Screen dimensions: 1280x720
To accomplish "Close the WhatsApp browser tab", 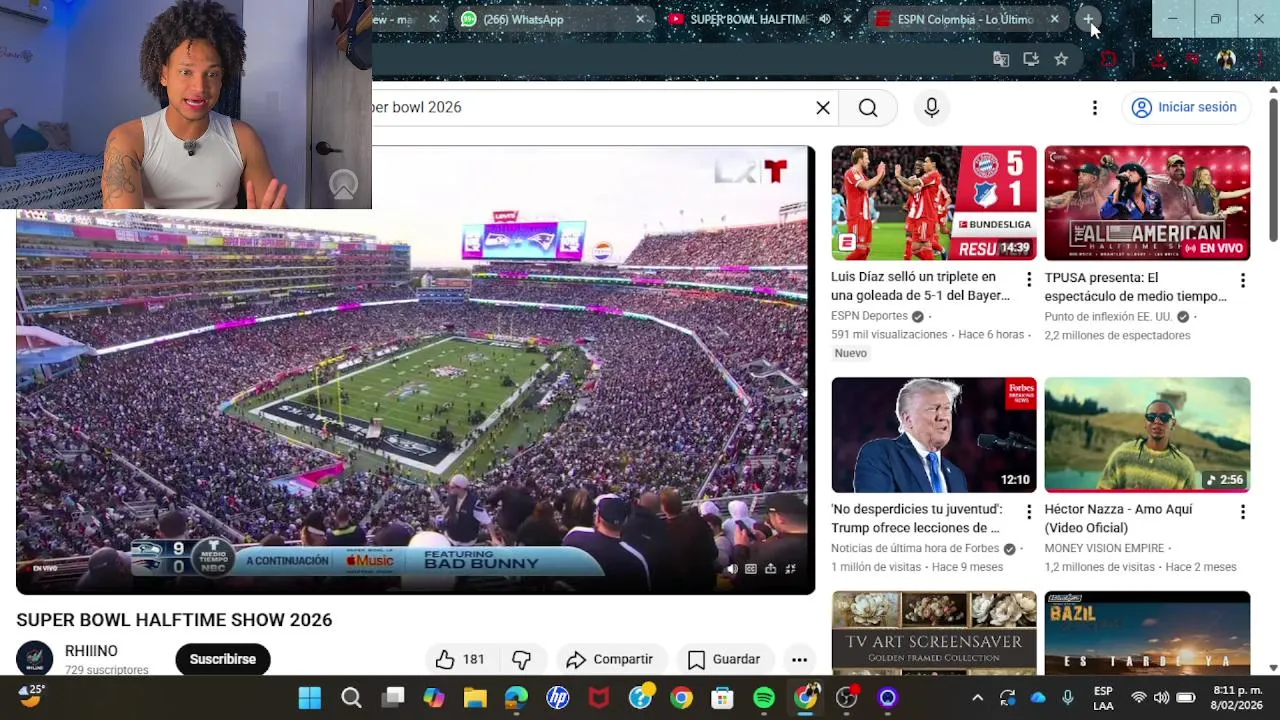I will (x=640, y=19).
